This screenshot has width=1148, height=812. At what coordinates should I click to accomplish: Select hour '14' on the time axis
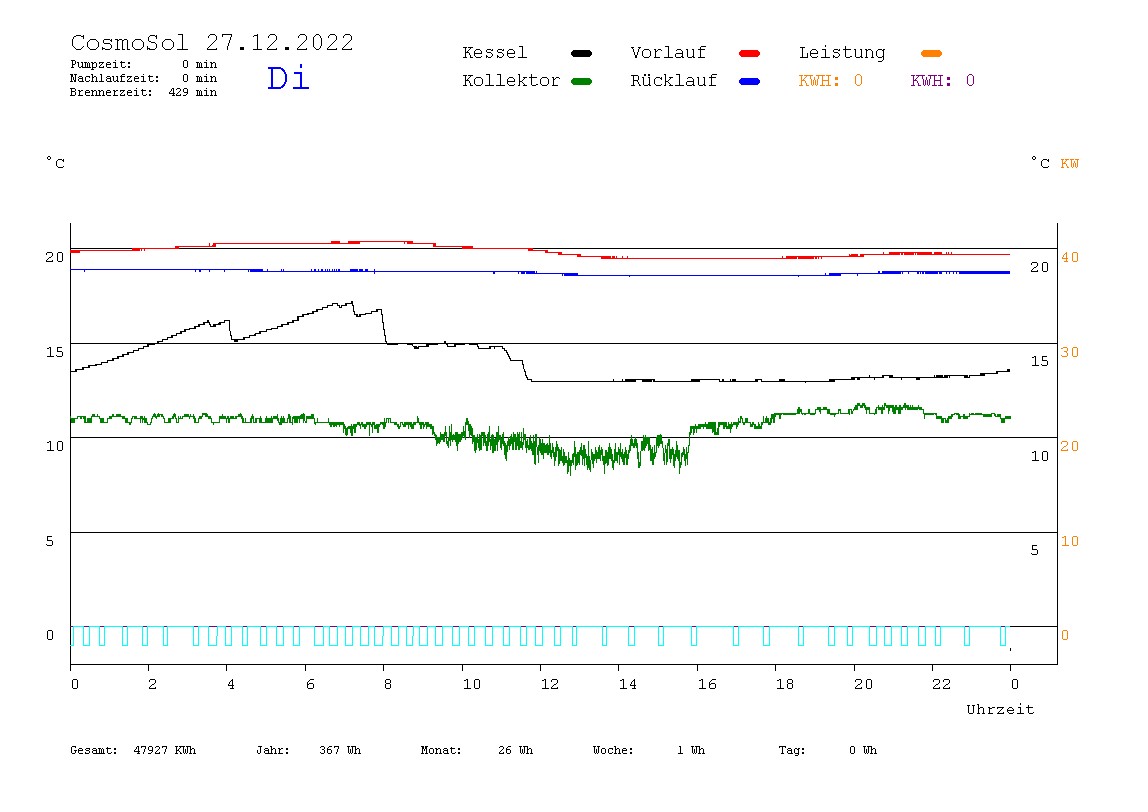(627, 685)
